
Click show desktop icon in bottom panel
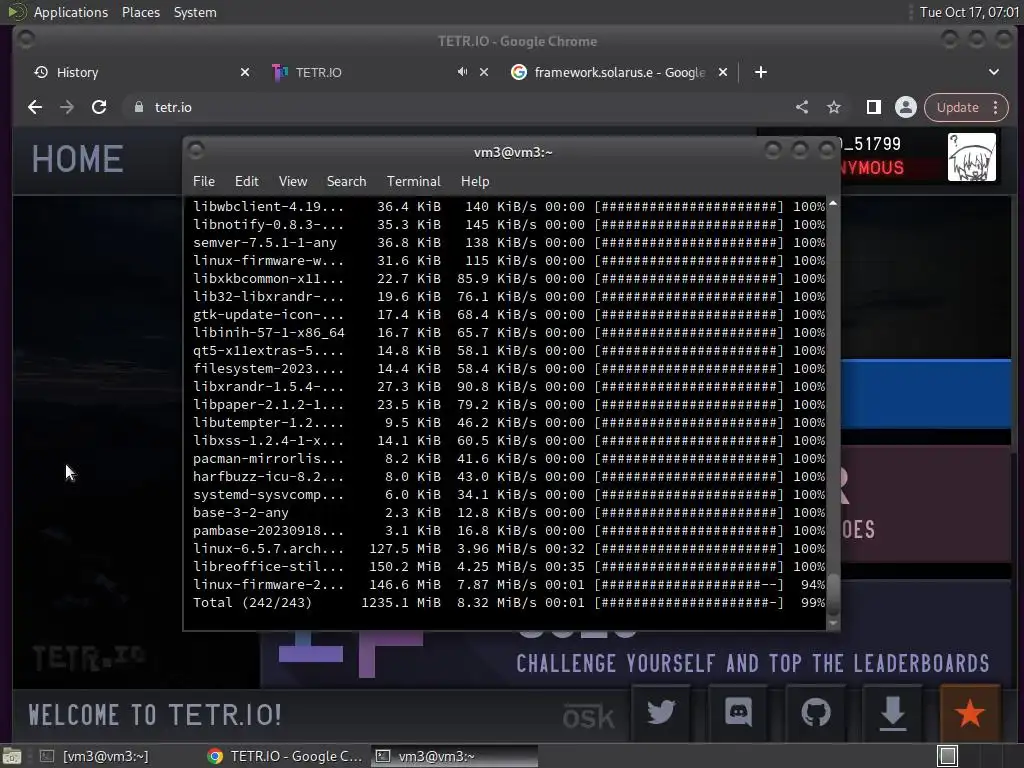point(11,756)
